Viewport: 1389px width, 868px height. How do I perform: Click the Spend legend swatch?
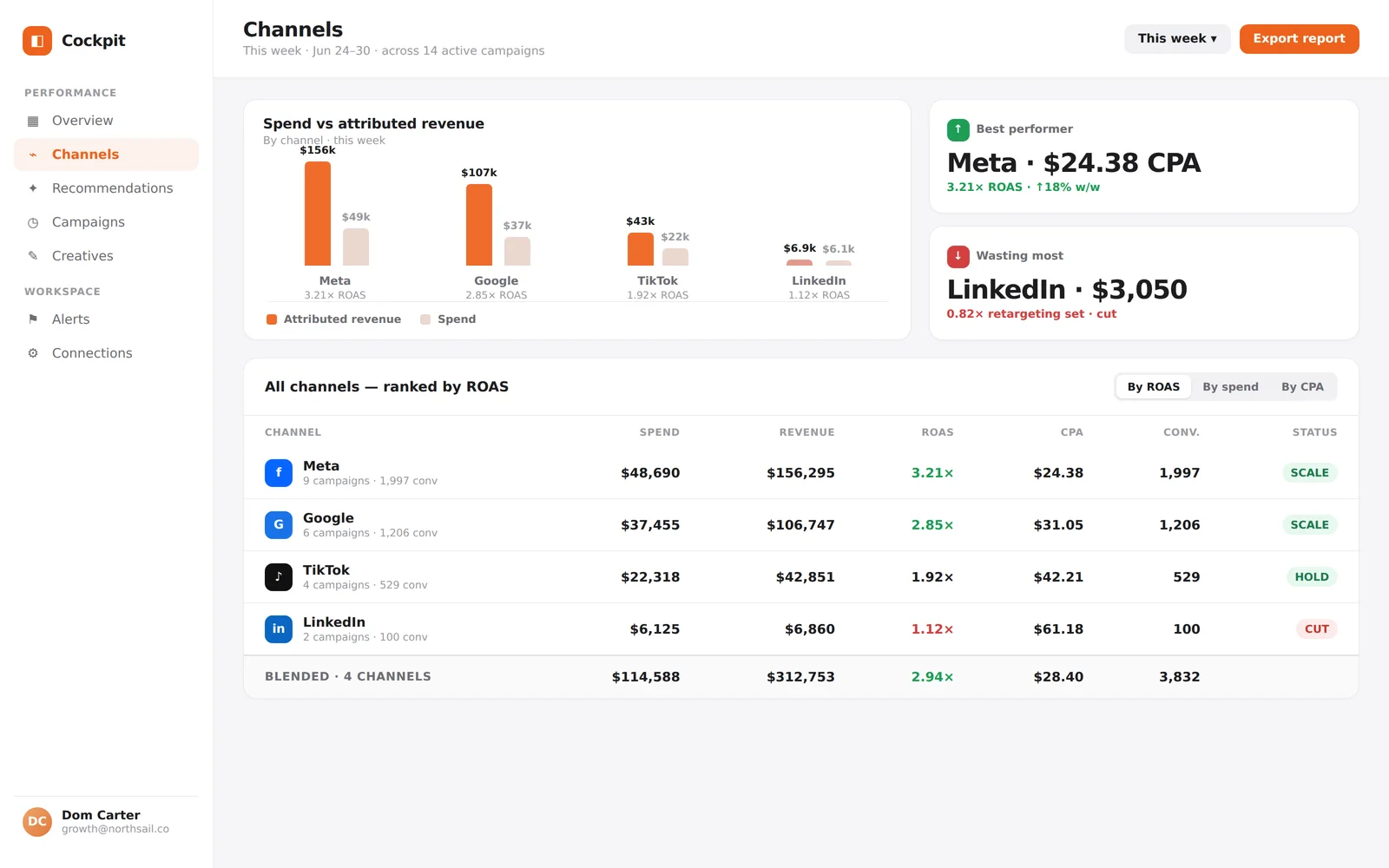coord(425,319)
